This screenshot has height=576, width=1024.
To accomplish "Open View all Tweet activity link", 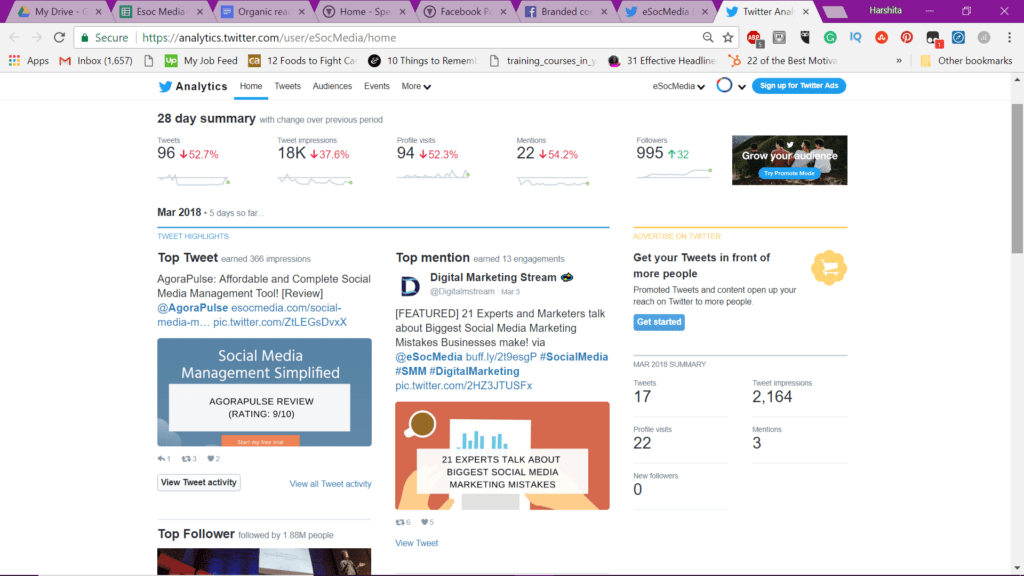I will [330, 484].
